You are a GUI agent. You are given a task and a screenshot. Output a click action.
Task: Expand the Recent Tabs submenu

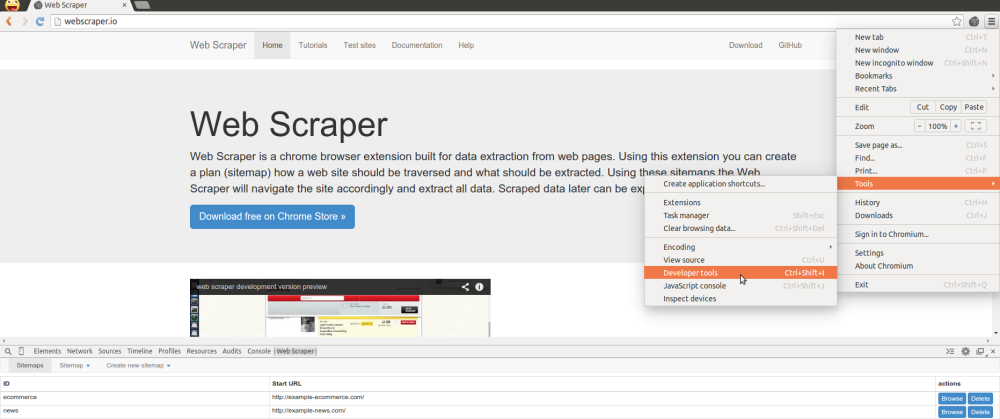(x=918, y=89)
